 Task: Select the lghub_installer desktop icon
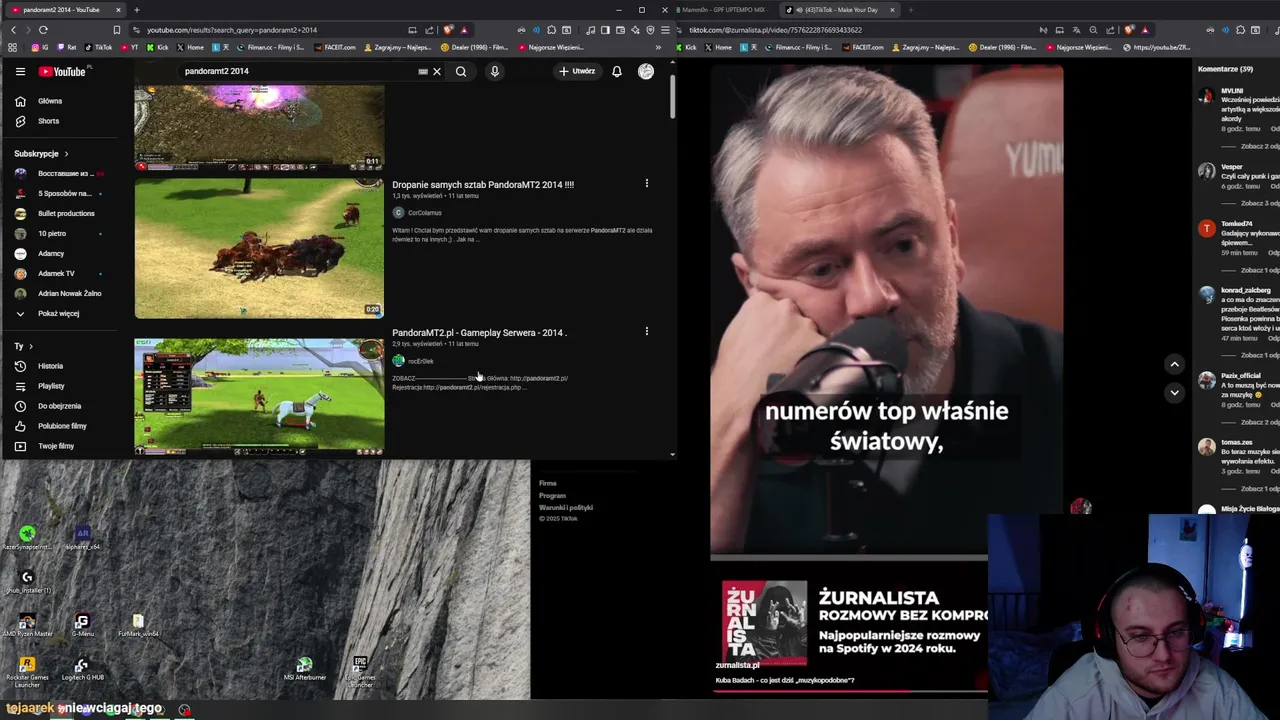[27, 581]
